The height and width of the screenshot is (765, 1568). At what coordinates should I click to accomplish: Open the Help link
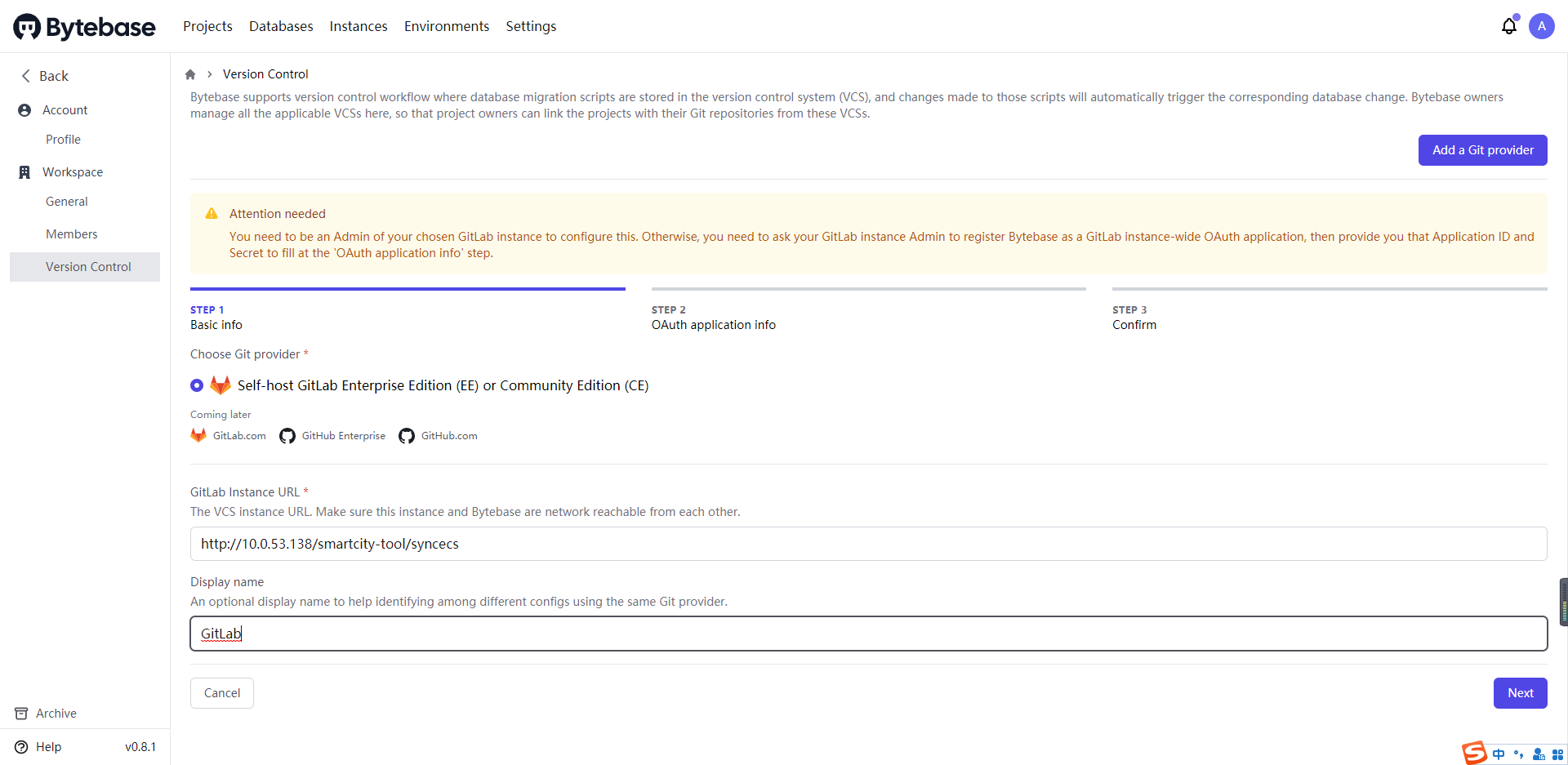click(48, 747)
